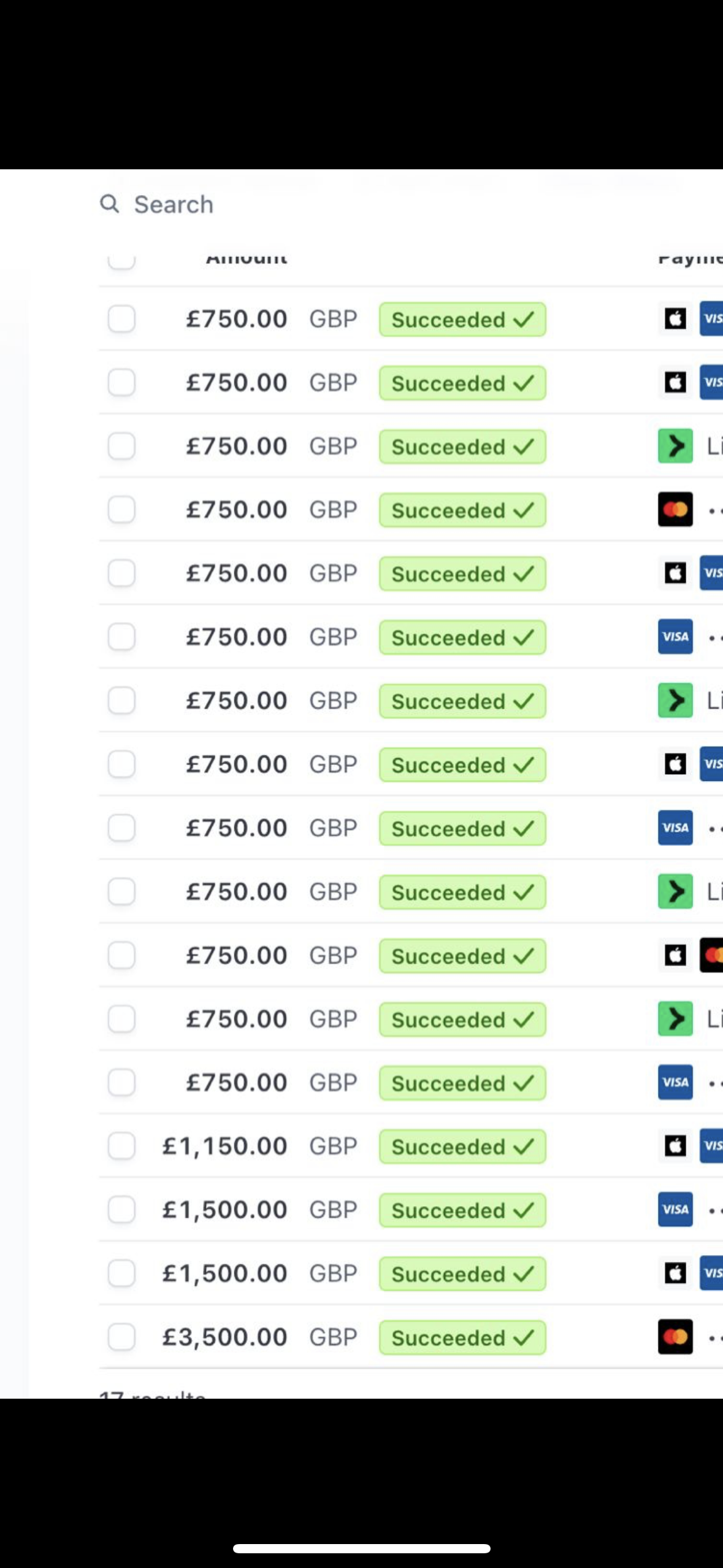Viewport: 723px width, 1568px height.
Task: Click the search magnifier icon
Action: pyautogui.click(x=109, y=204)
